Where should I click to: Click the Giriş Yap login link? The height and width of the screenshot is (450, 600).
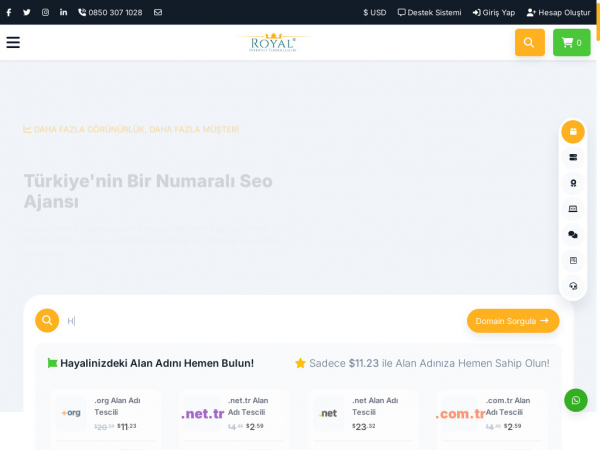coord(494,12)
